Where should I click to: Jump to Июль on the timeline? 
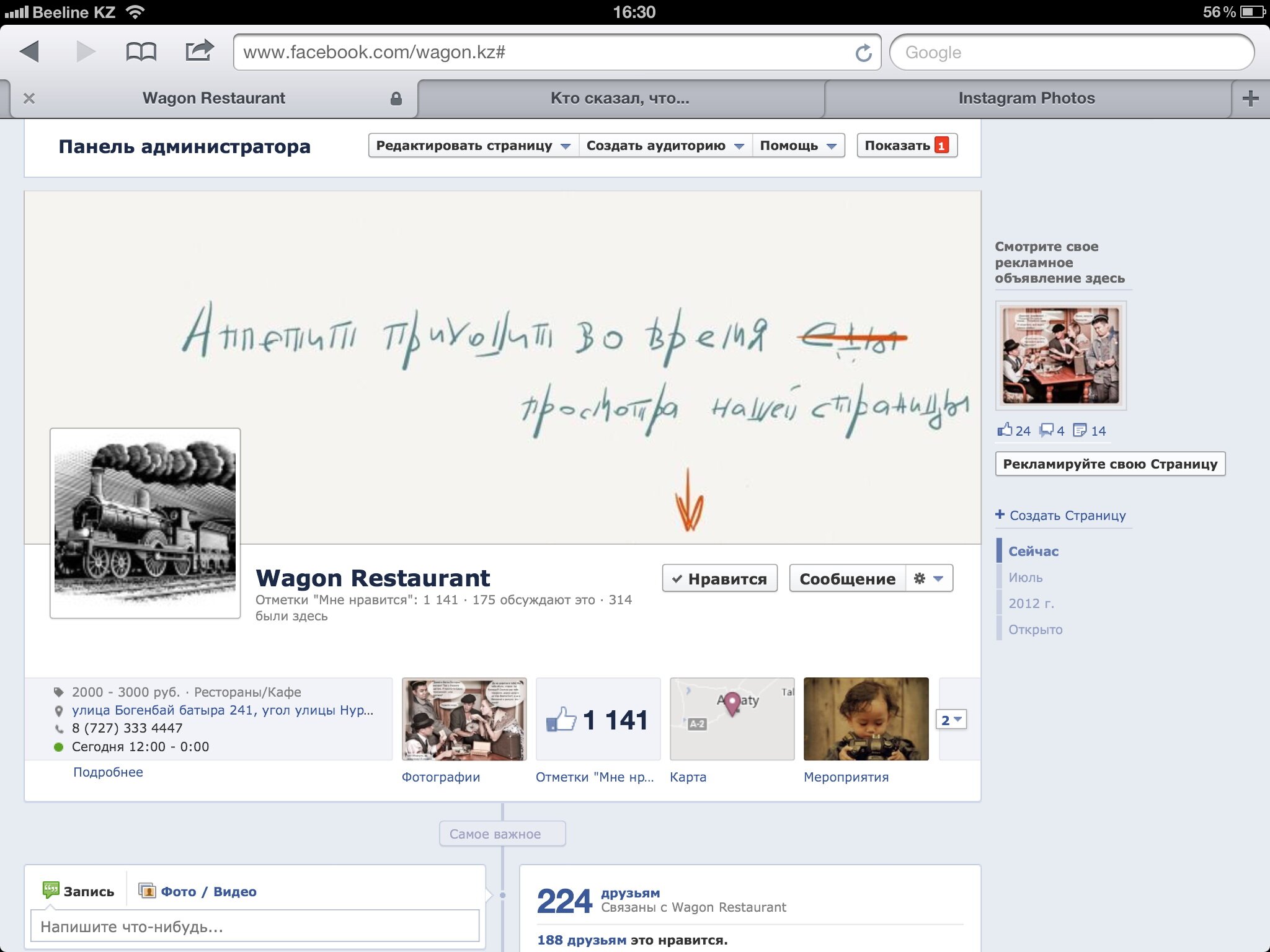[x=1025, y=577]
